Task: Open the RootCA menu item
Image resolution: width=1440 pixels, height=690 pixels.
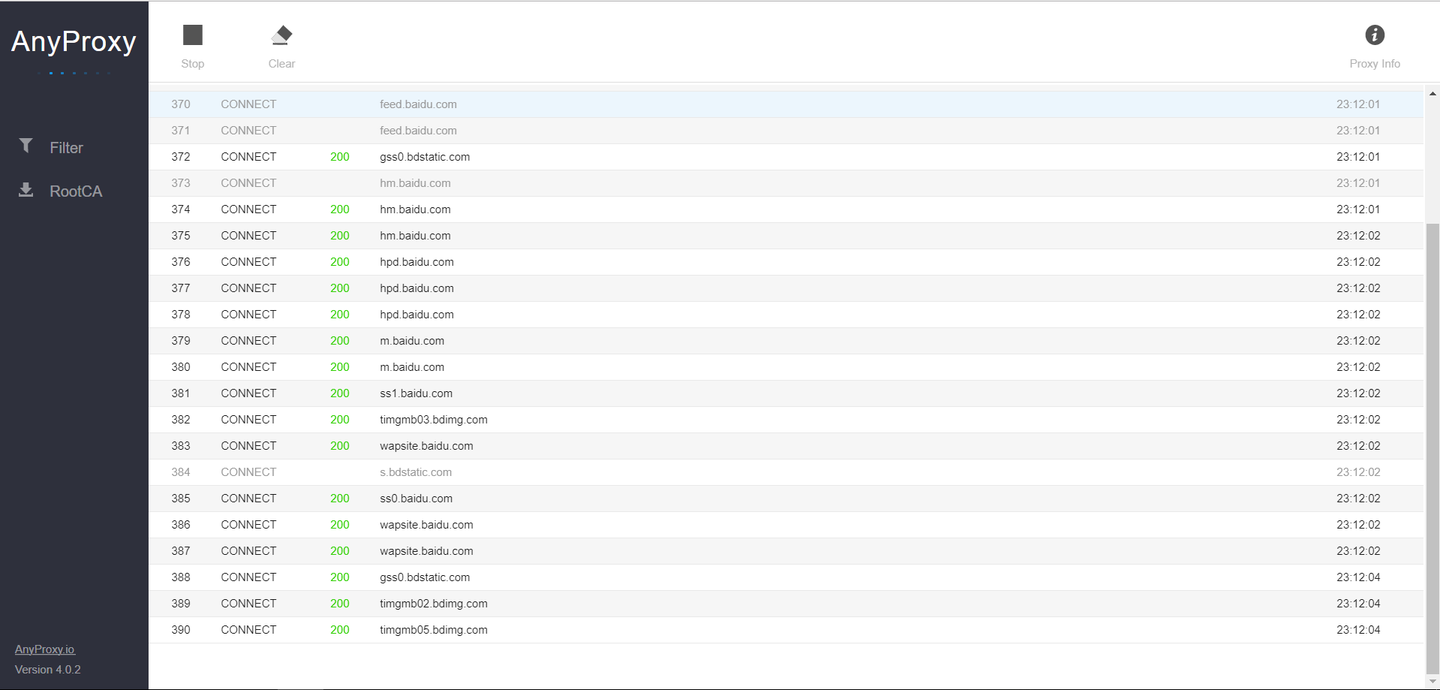Action: tap(76, 192)
